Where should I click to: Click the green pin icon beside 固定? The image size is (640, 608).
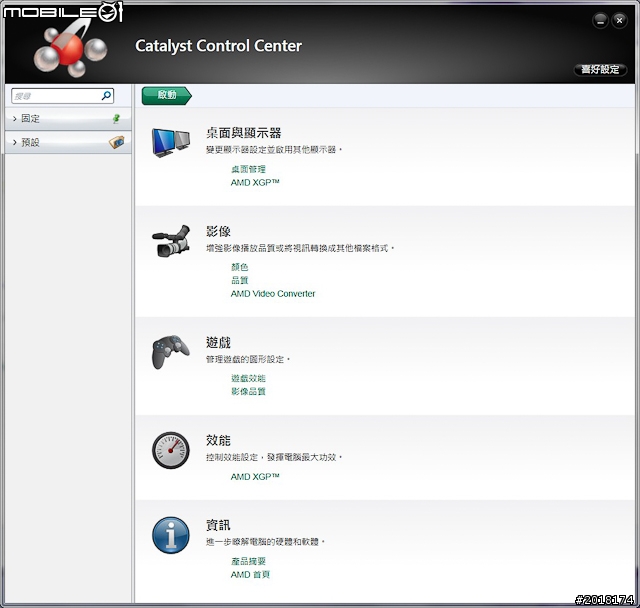(116, 119)
